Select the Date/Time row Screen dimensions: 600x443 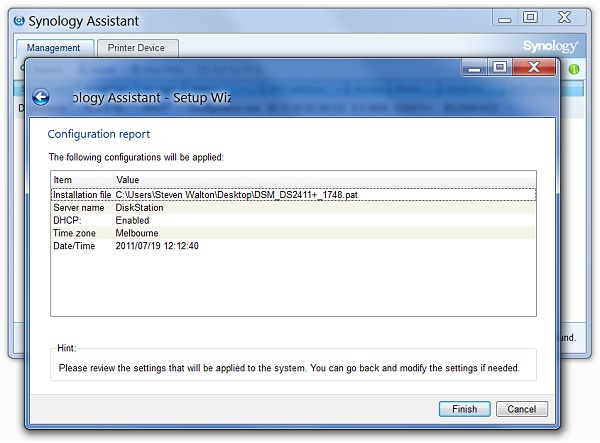coord(293,246)
